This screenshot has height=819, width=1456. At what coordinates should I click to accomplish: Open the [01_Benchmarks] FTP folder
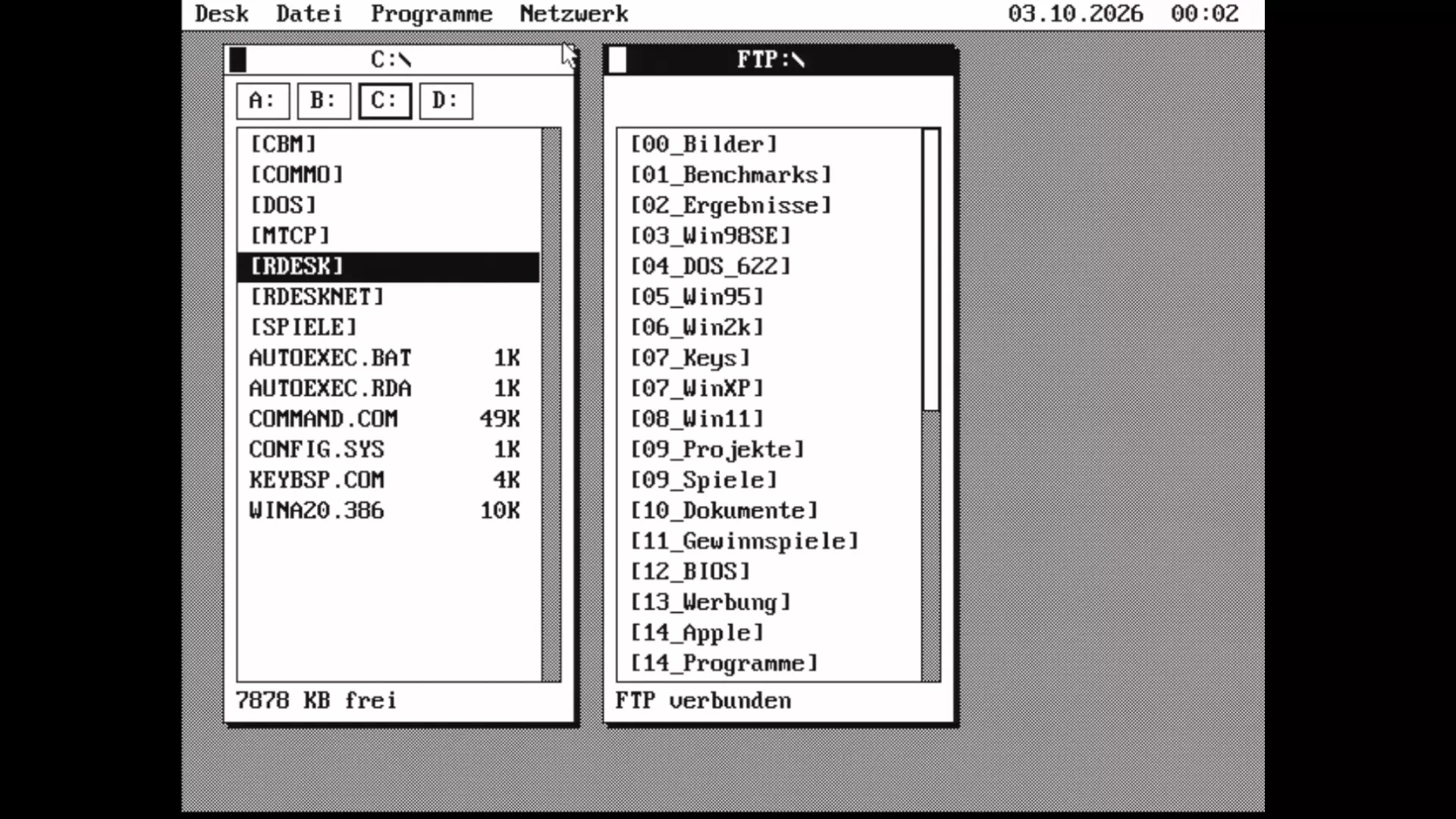(x=769, y=175)
